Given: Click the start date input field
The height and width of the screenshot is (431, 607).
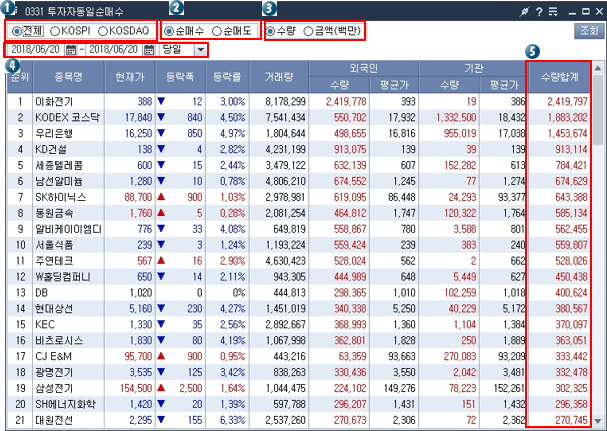Looking at the screenshot, I should pos(36,50).
